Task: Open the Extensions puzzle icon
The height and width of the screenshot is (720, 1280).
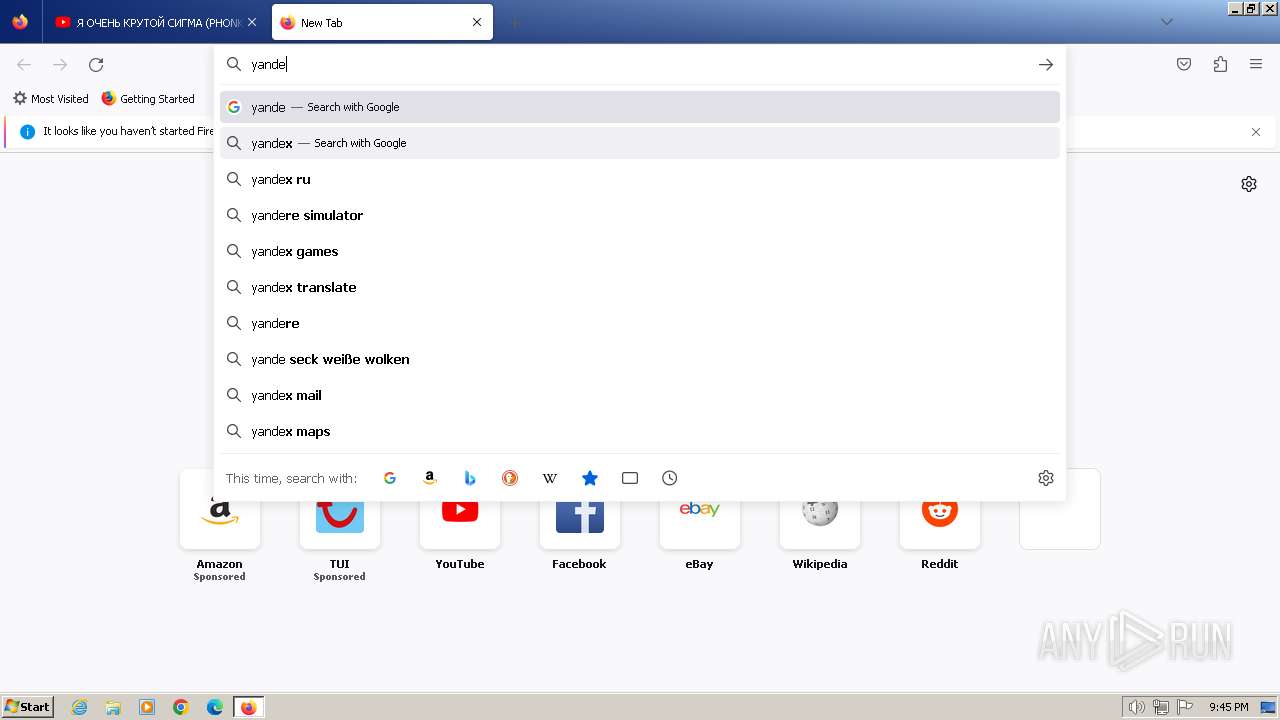Action: [1220, 64]
